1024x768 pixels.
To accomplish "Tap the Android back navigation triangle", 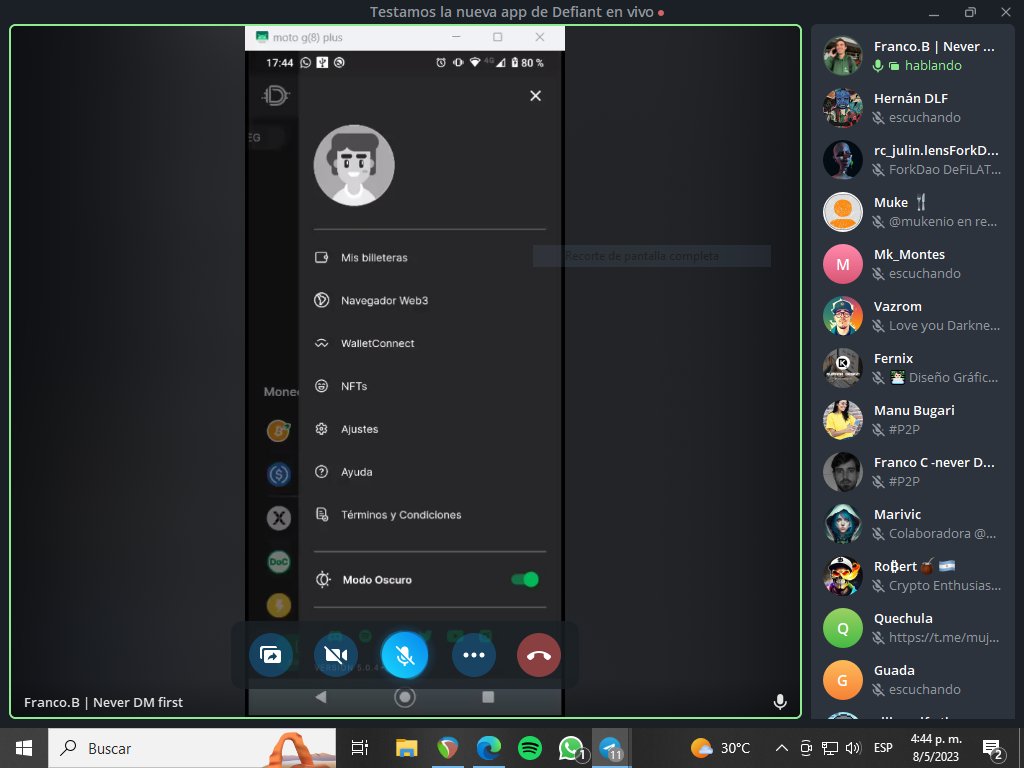I will [x=321, y=697].
